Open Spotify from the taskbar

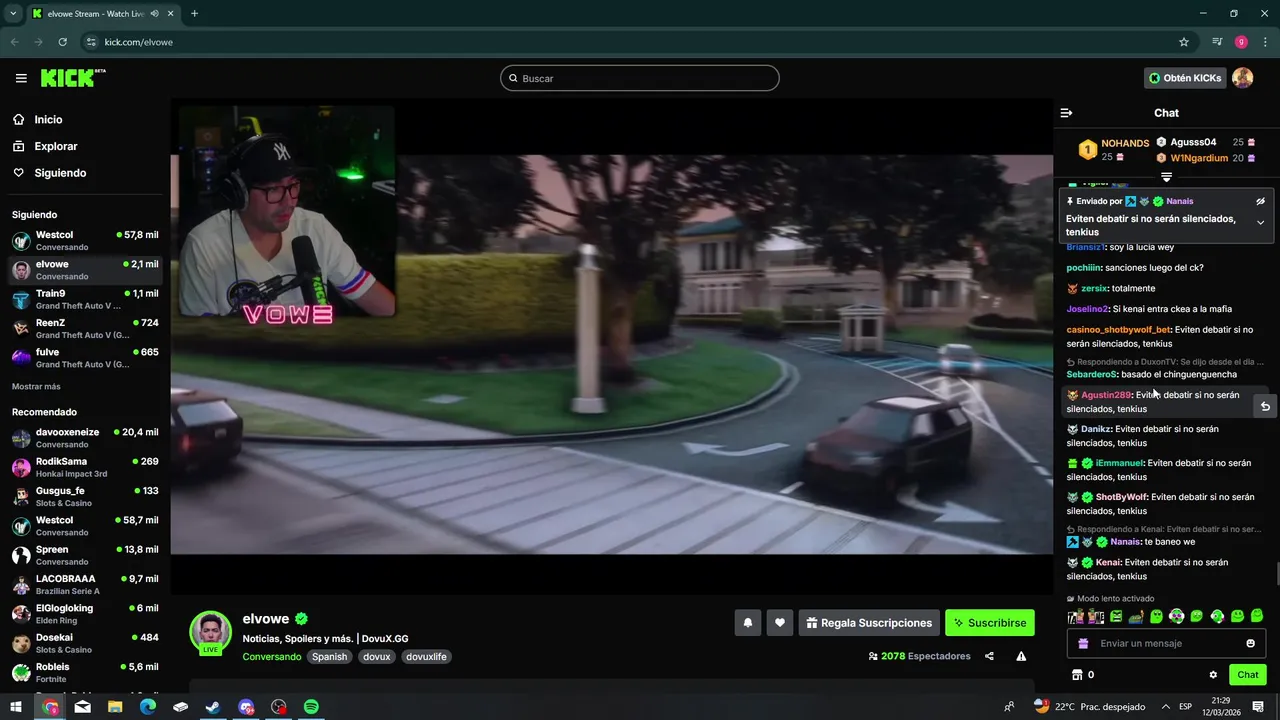(x=311, y=707)
